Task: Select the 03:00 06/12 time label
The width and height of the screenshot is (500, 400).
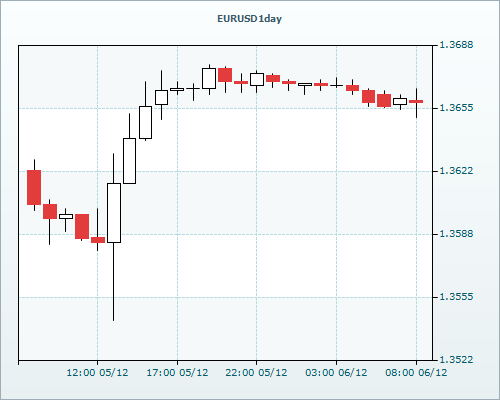Action: (x=336, y=372)
